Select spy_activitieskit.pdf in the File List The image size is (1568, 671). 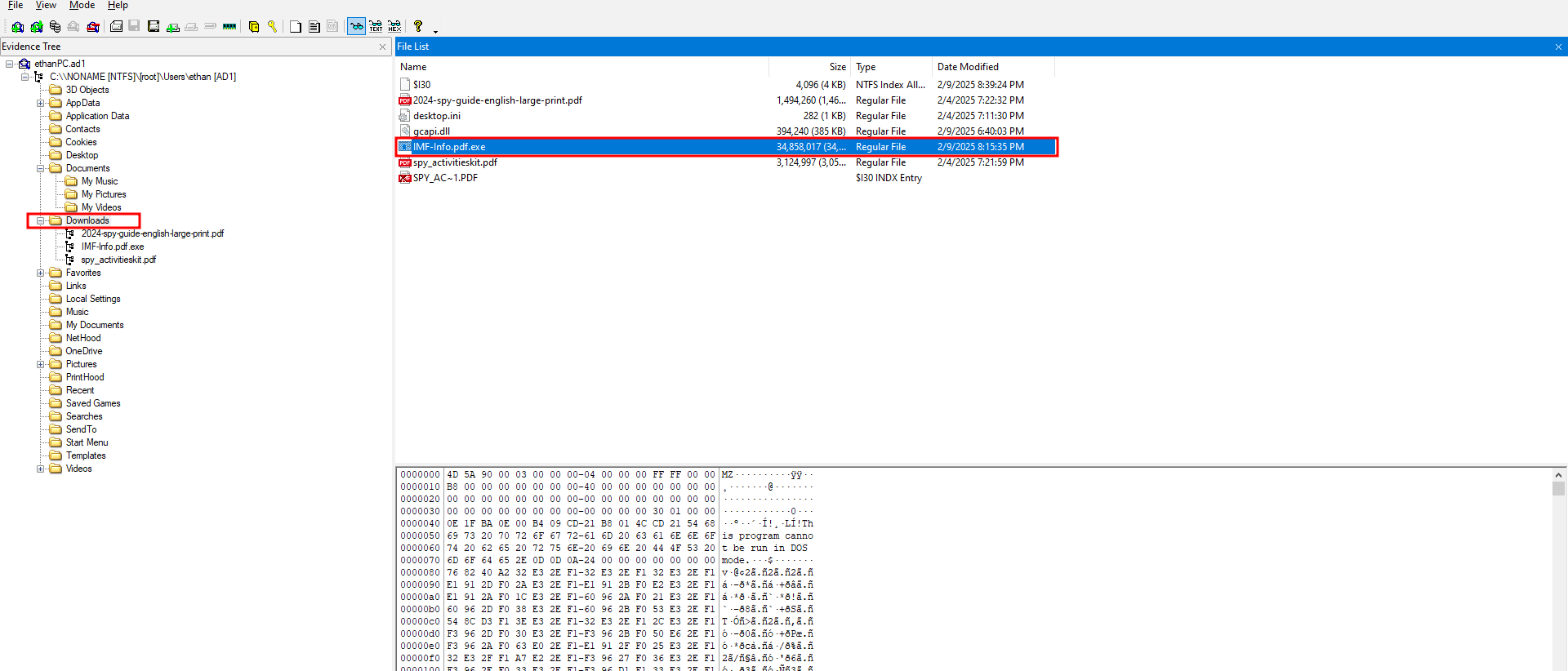coord(455,162)
